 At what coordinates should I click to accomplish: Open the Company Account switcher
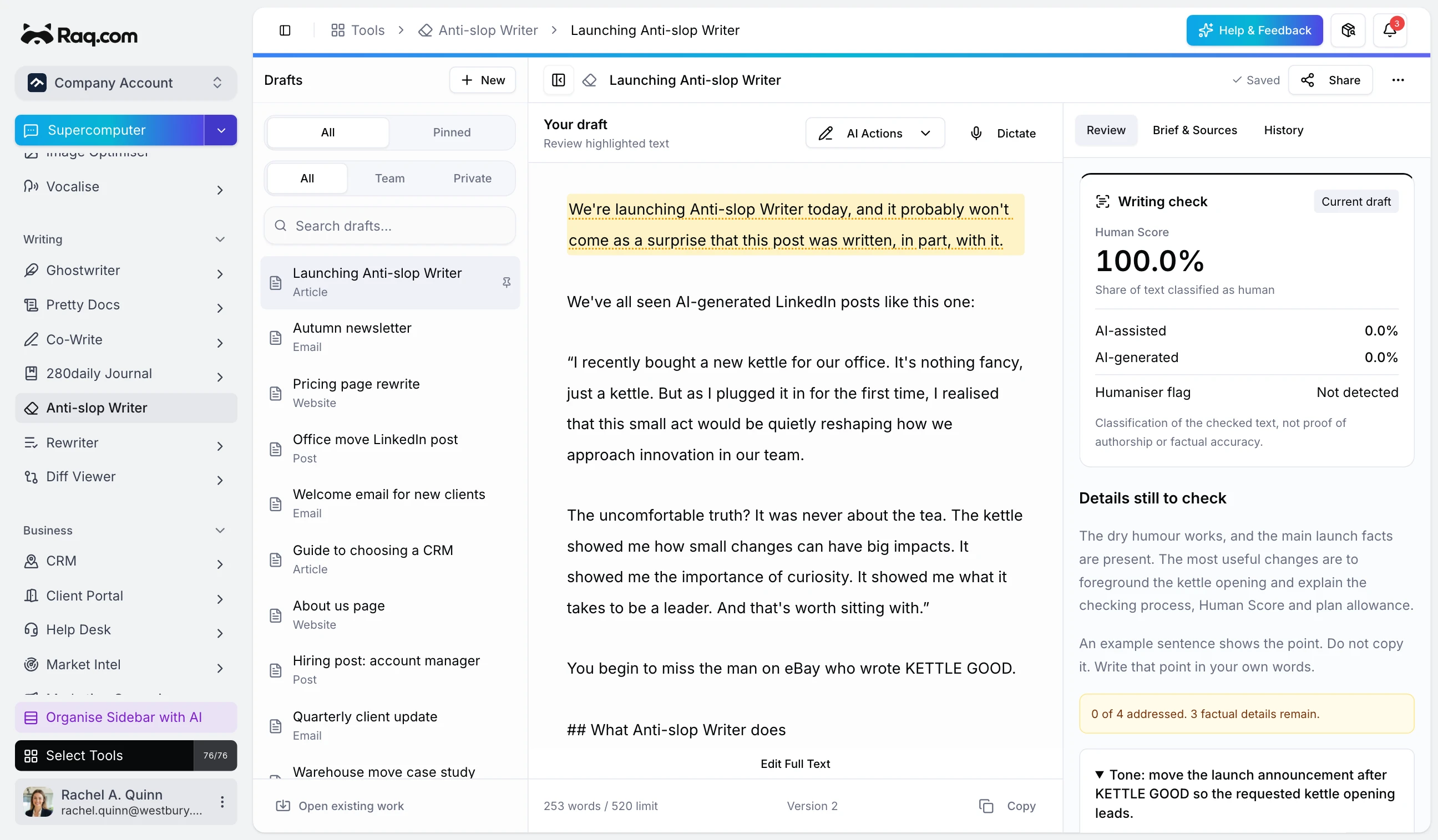click(x=125, y=83)
